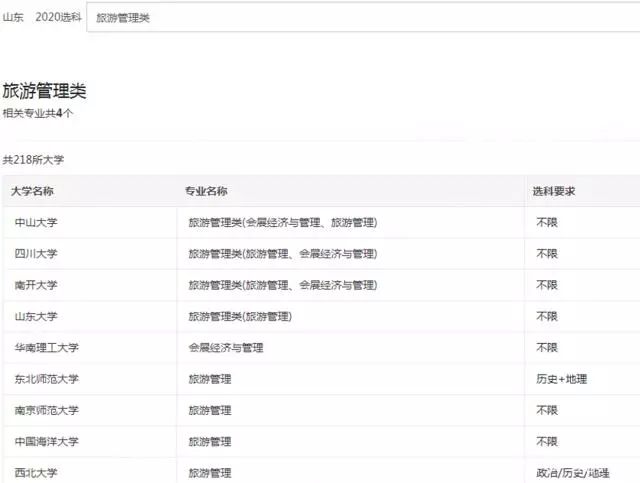Click the 相关专业共4个 text

pos(38,113)
